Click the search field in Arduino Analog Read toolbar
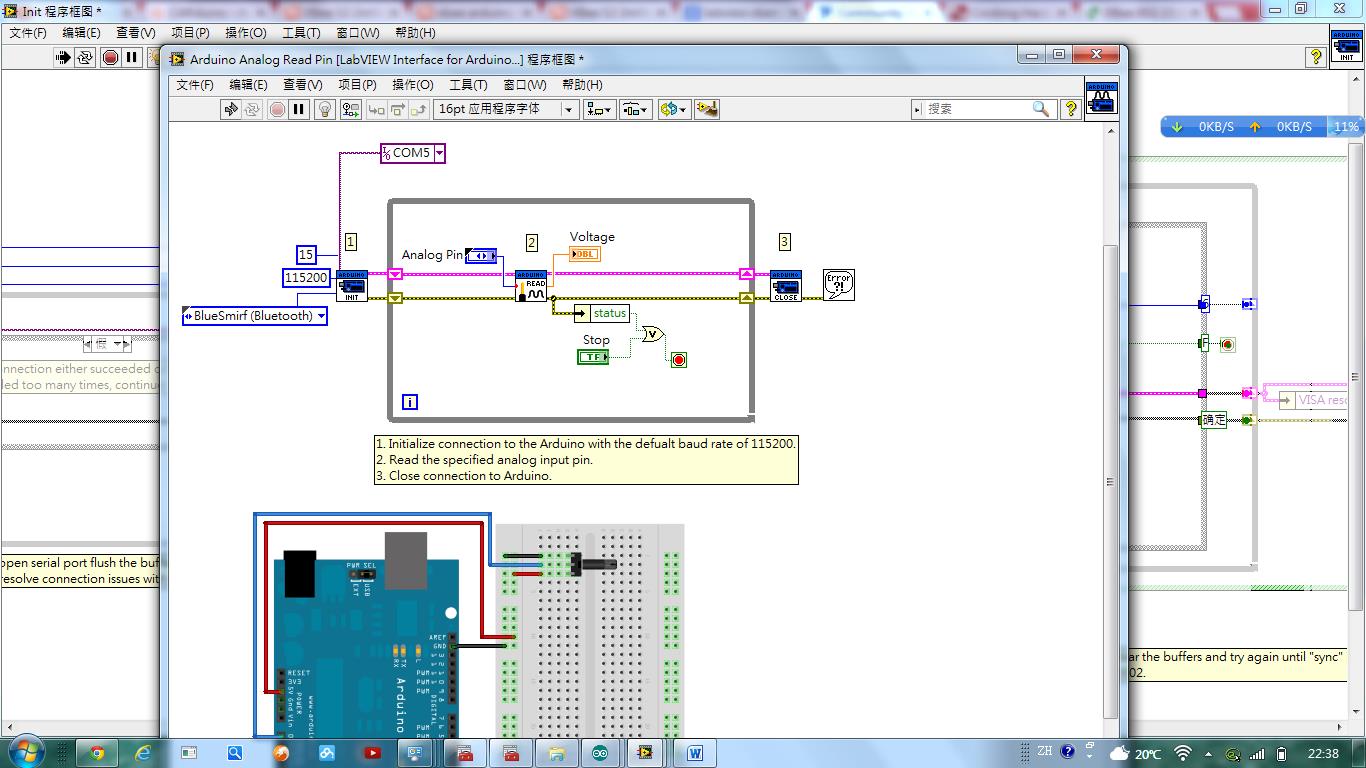1366x768 pixels. (x=975, y=109)
